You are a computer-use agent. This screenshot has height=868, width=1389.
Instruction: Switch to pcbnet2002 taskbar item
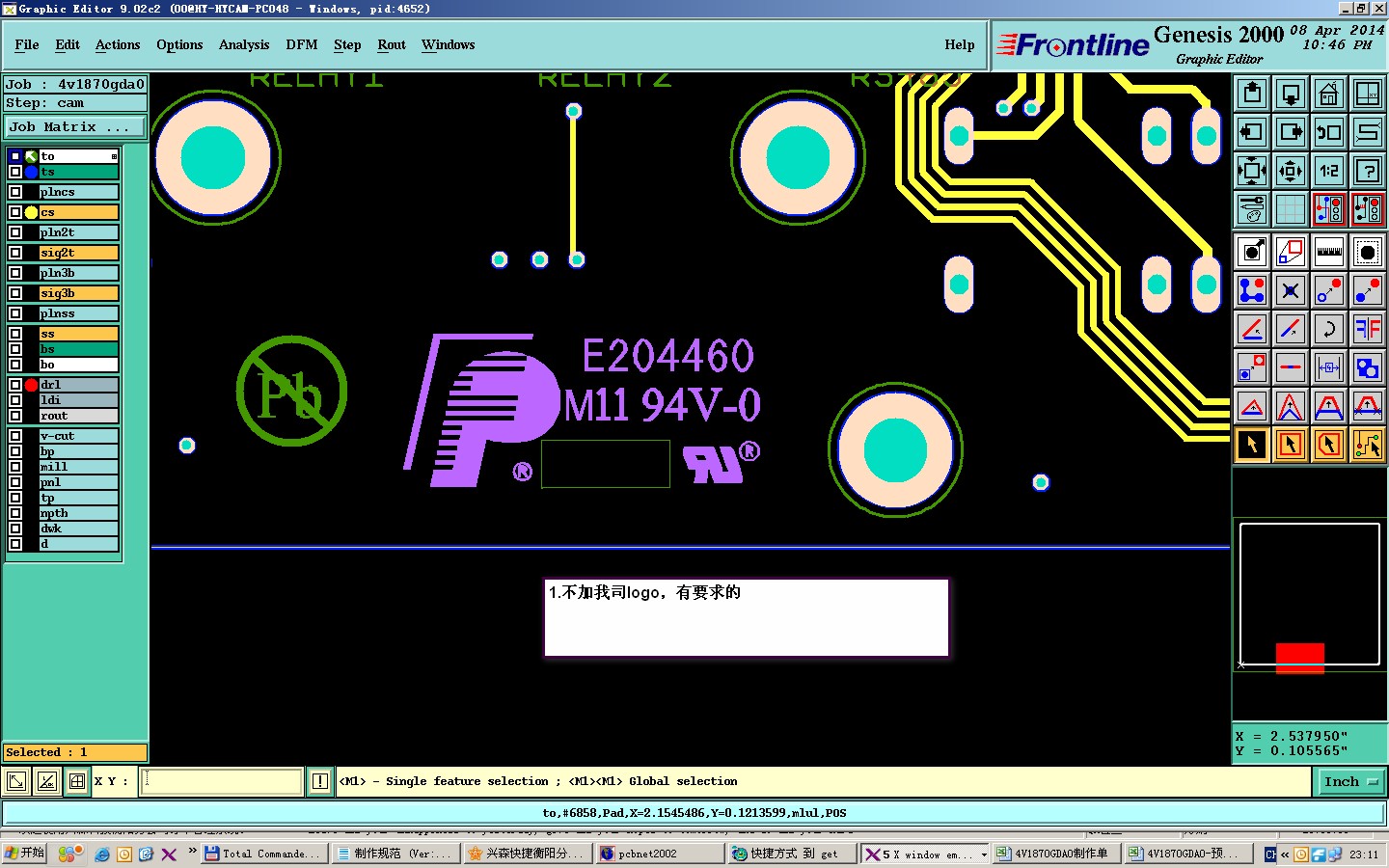pyautogui.click(x=659, y=854)
